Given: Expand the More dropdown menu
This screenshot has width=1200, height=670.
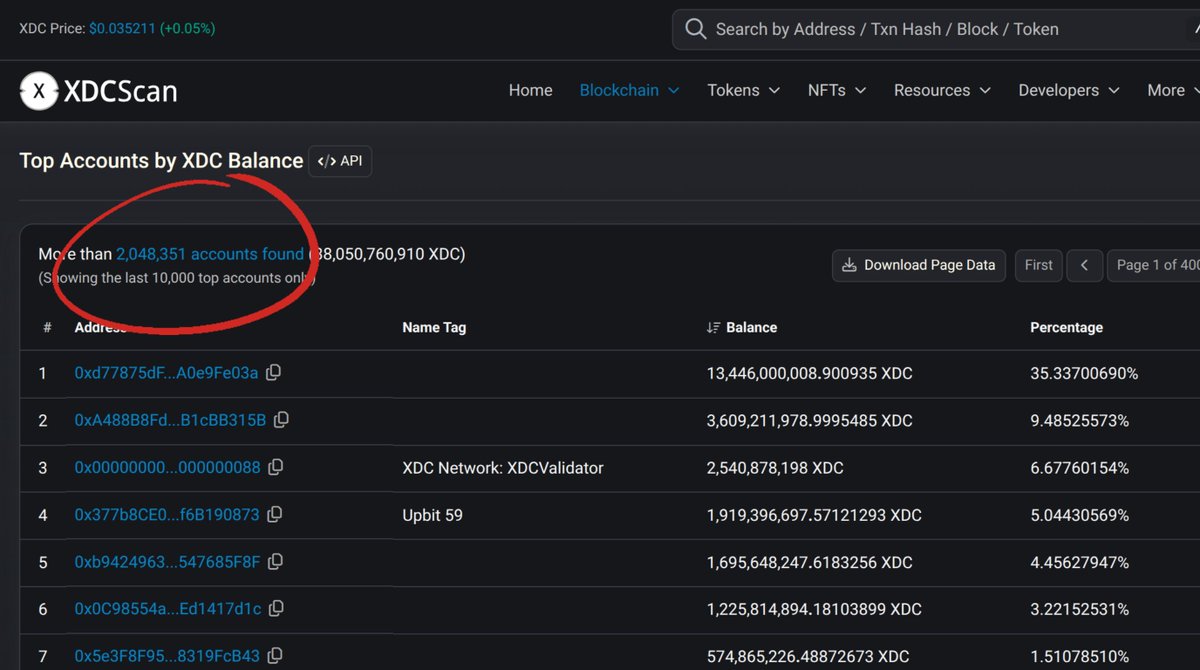Looking at the screenshot, I should click(1173, 90).
